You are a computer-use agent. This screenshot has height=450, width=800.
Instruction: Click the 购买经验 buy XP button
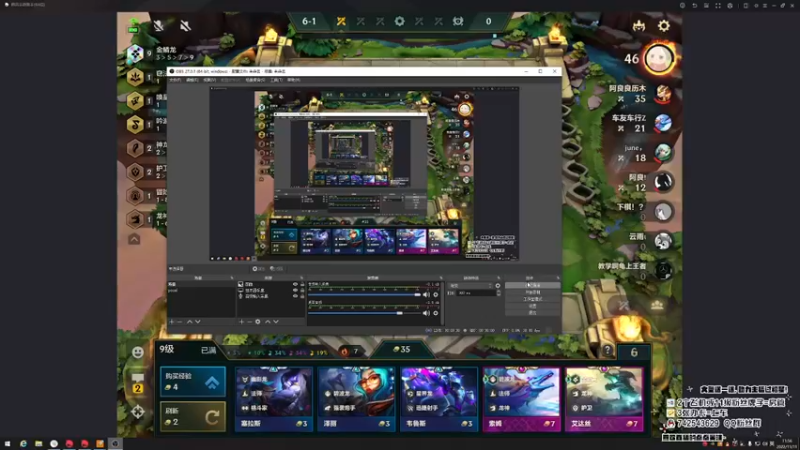point(193,382)
